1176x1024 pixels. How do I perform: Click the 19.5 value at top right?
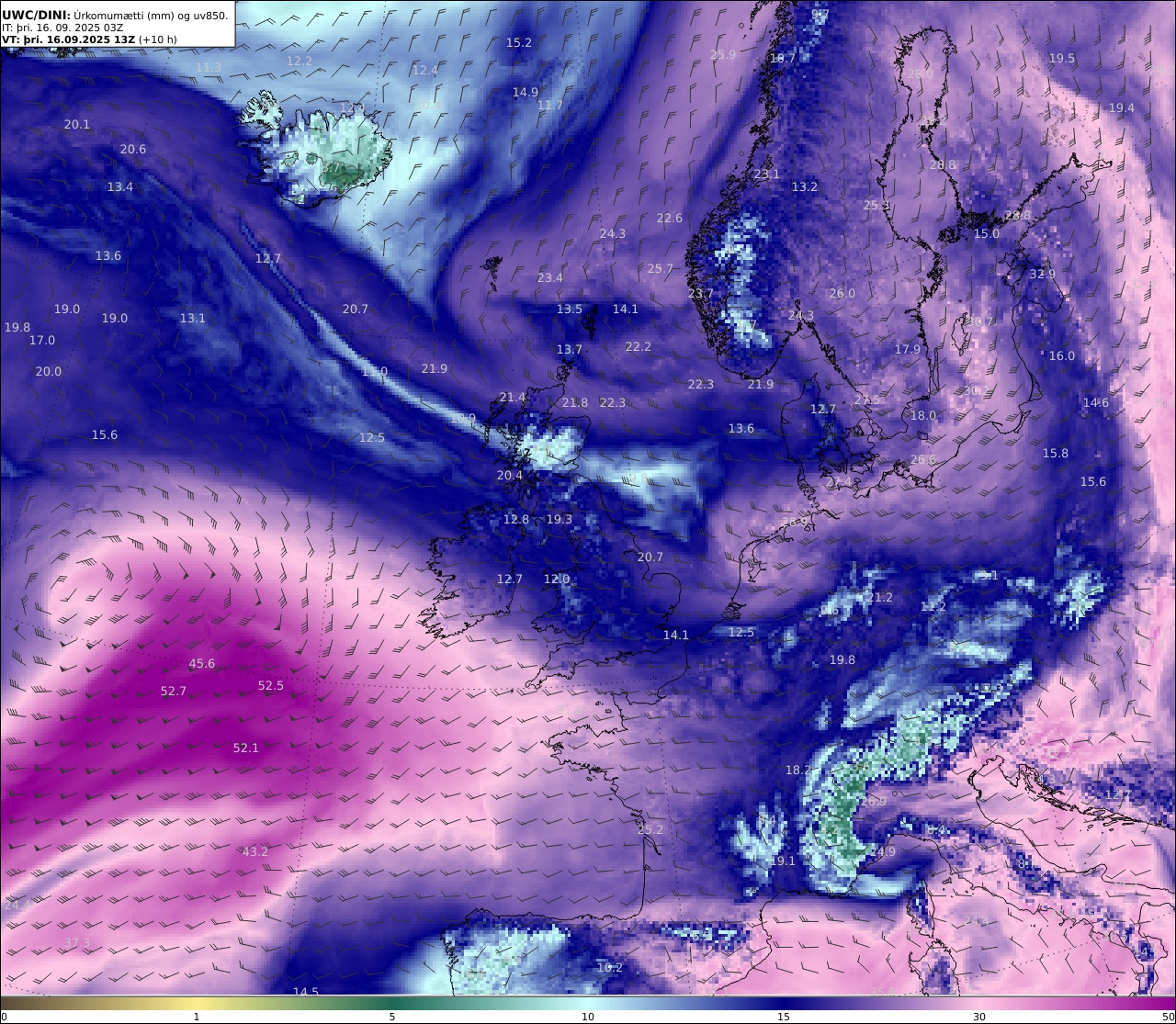point(1062,58)
